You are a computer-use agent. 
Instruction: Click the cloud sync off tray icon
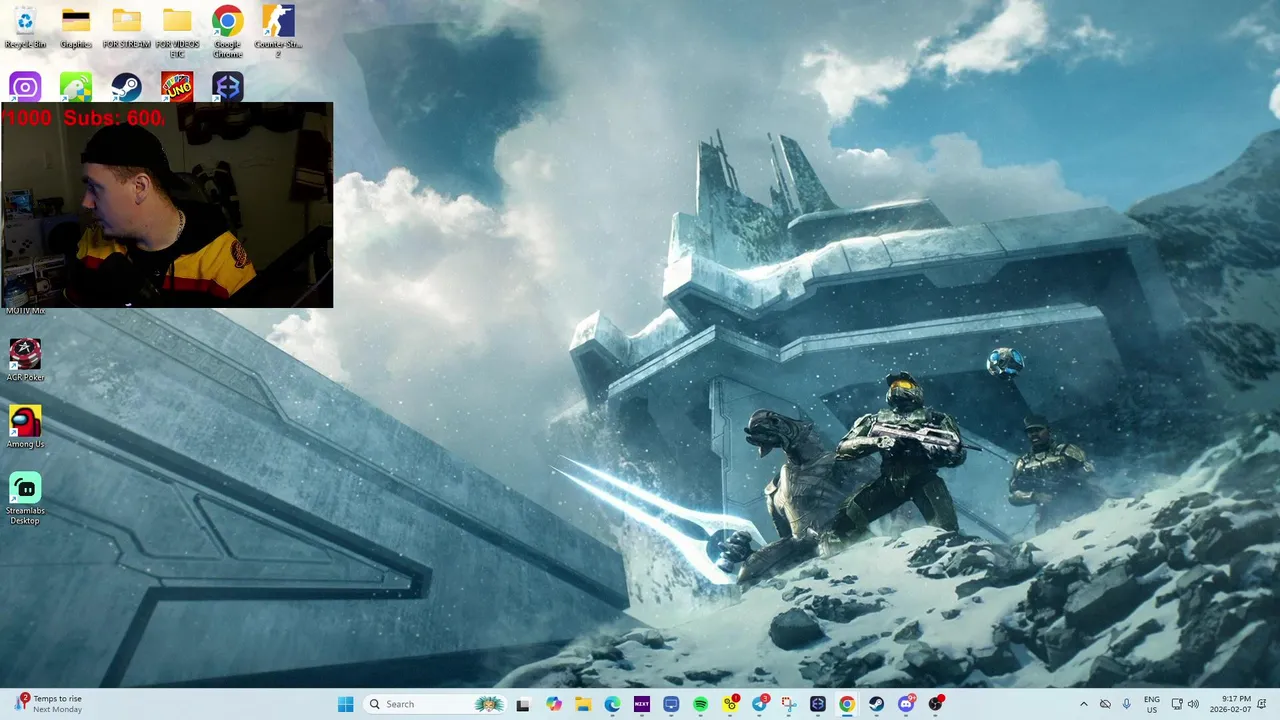pyautogui.click(x=1105, y=704)
